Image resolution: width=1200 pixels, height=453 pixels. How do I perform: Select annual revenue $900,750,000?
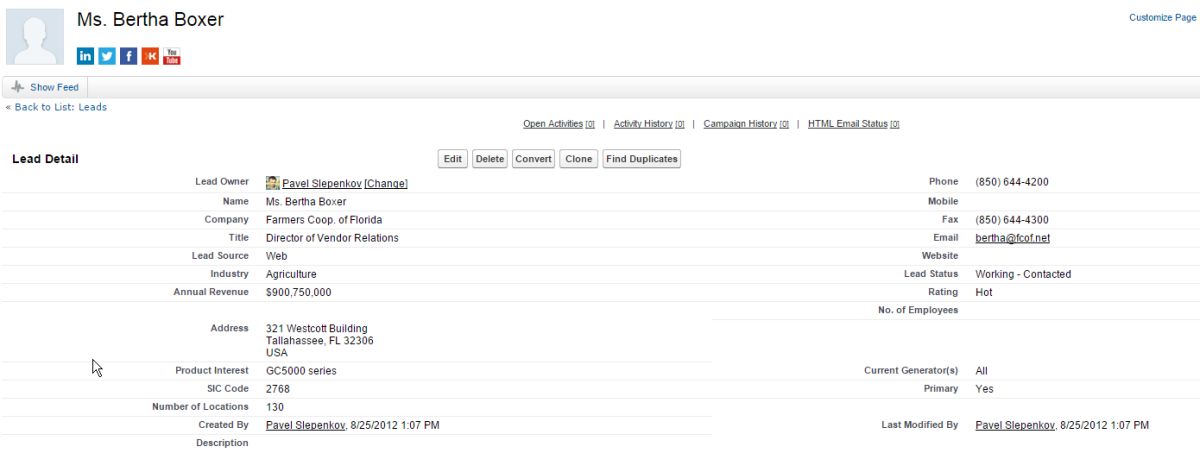pos(299,293)
